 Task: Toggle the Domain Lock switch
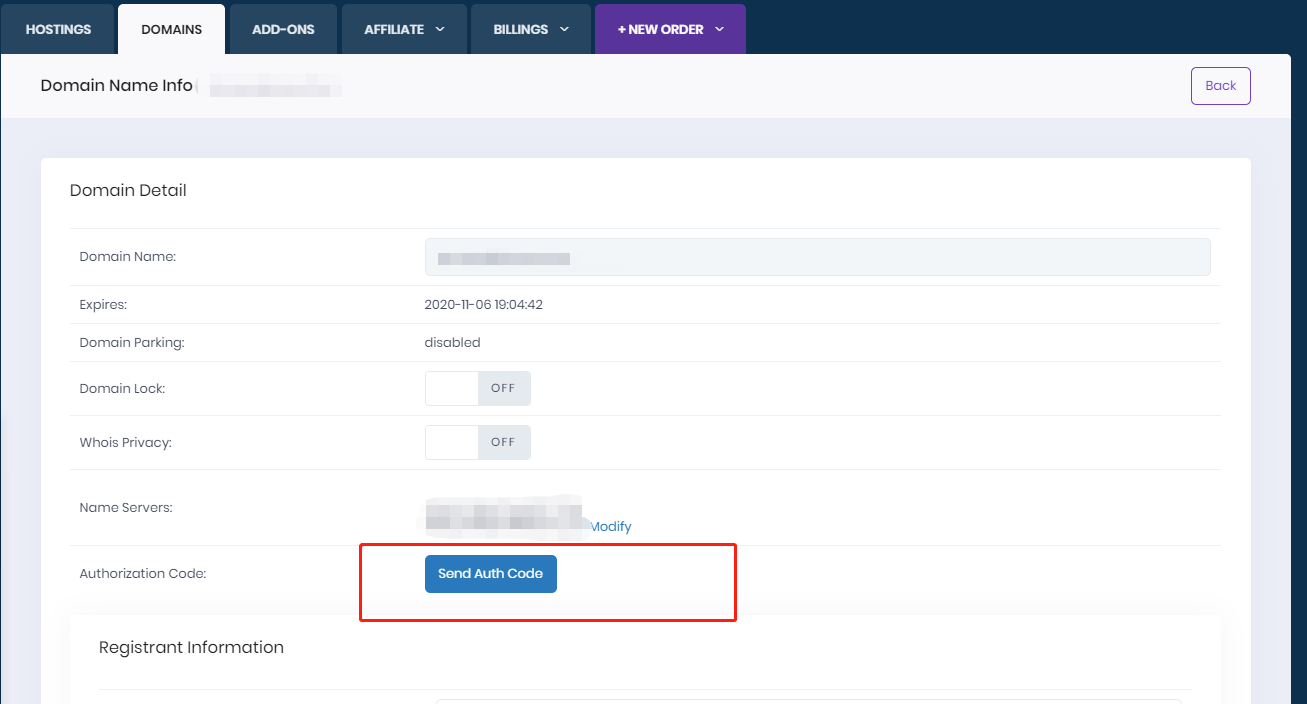[x=477, y=388]
